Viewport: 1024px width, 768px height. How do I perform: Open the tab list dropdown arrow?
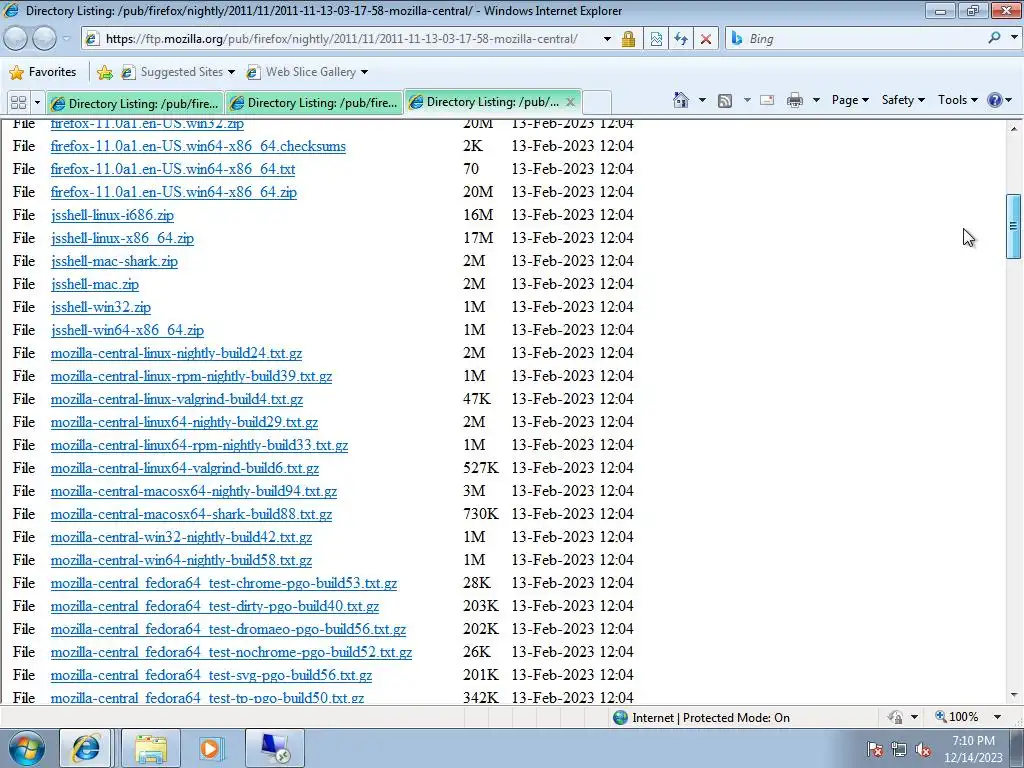point(37,103)
